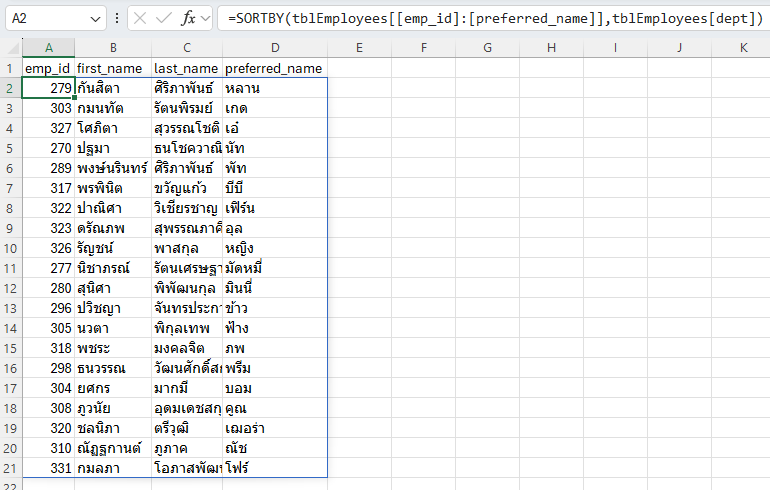
Task: Select cell containing emp_id 277
Action: tap(49, 268)
